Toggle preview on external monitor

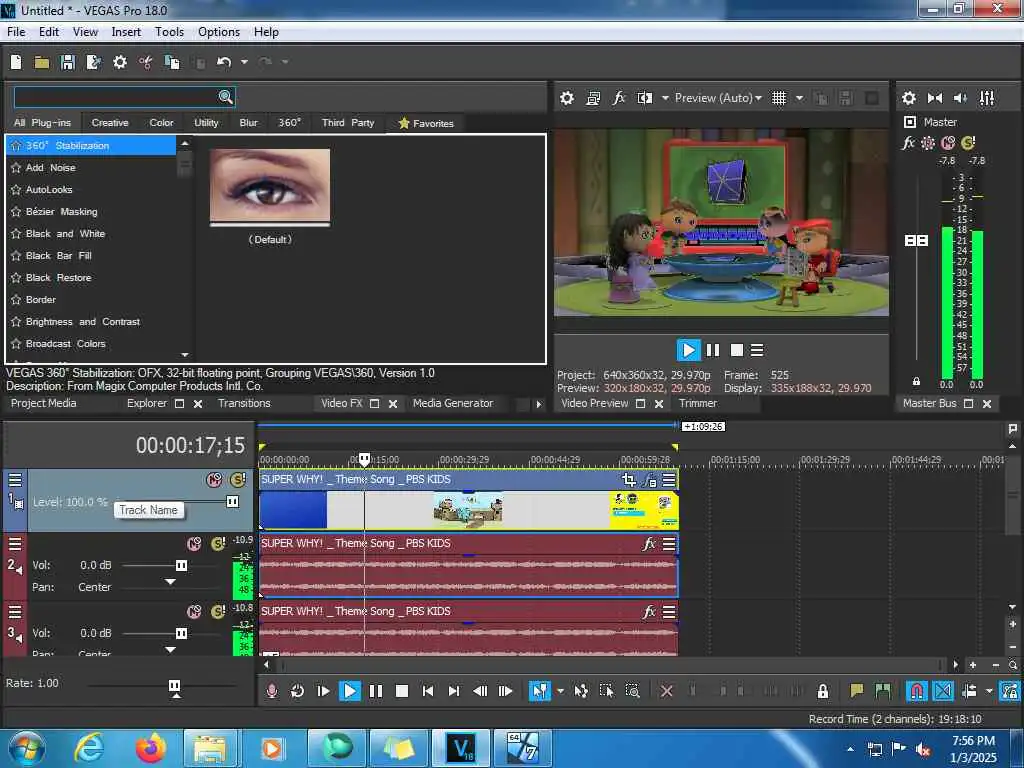[x=593, y=98]
